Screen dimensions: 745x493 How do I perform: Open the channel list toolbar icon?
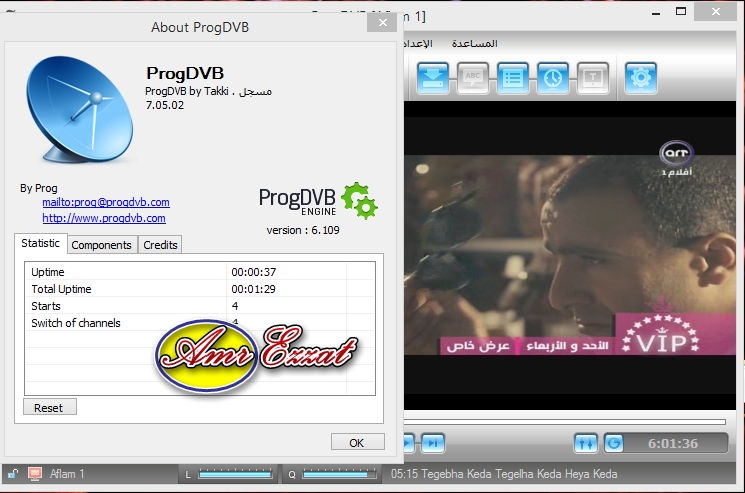[513, 78]
